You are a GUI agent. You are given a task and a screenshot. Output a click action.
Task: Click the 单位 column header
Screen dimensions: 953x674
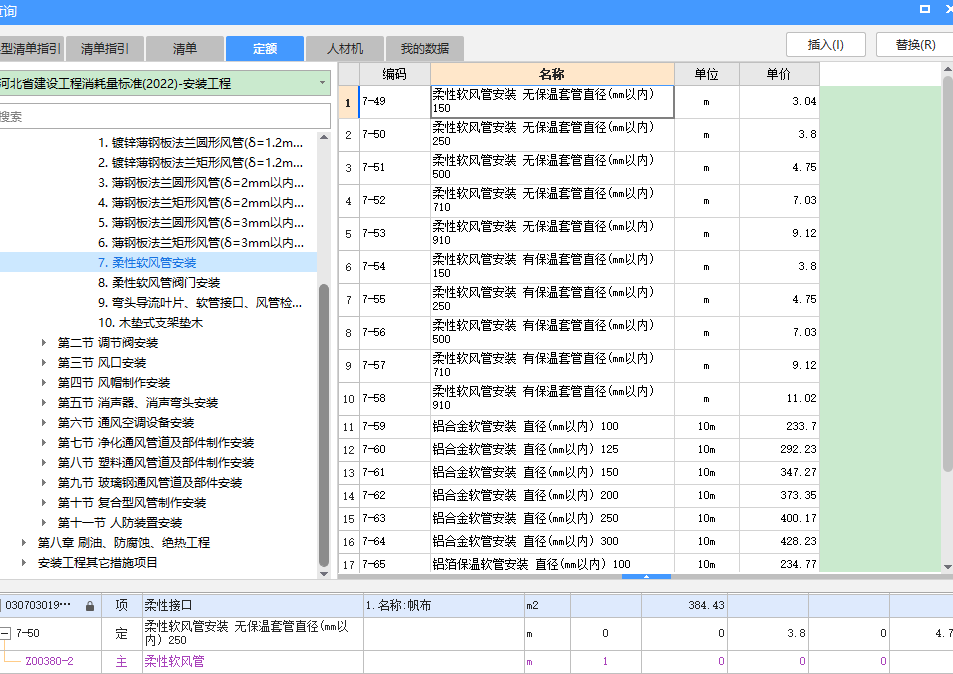click(x=707, y=74)
